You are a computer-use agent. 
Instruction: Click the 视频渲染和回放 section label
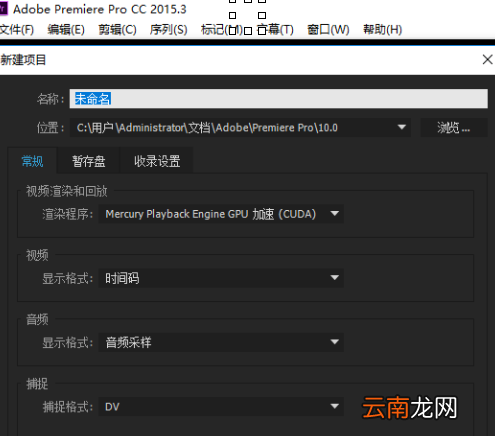coord(67,191)
